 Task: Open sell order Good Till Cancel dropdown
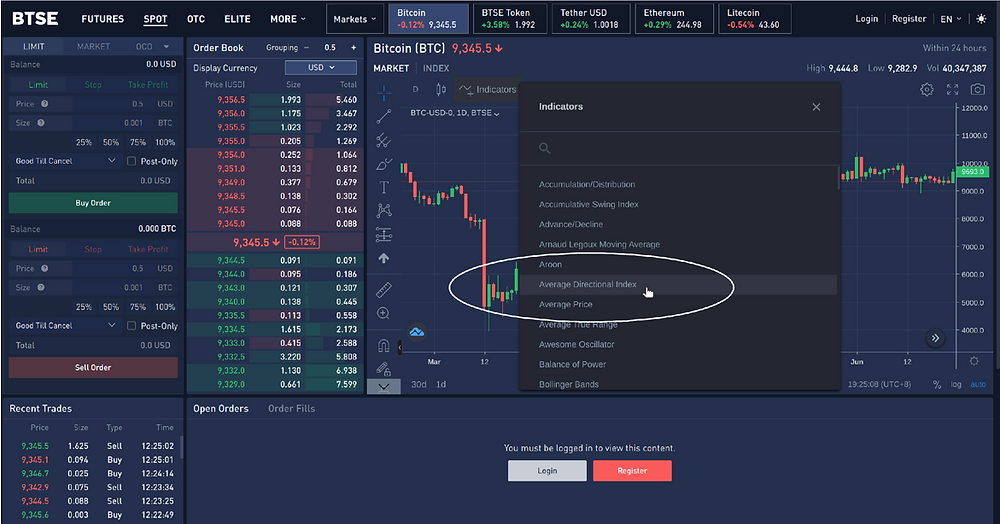66,326
